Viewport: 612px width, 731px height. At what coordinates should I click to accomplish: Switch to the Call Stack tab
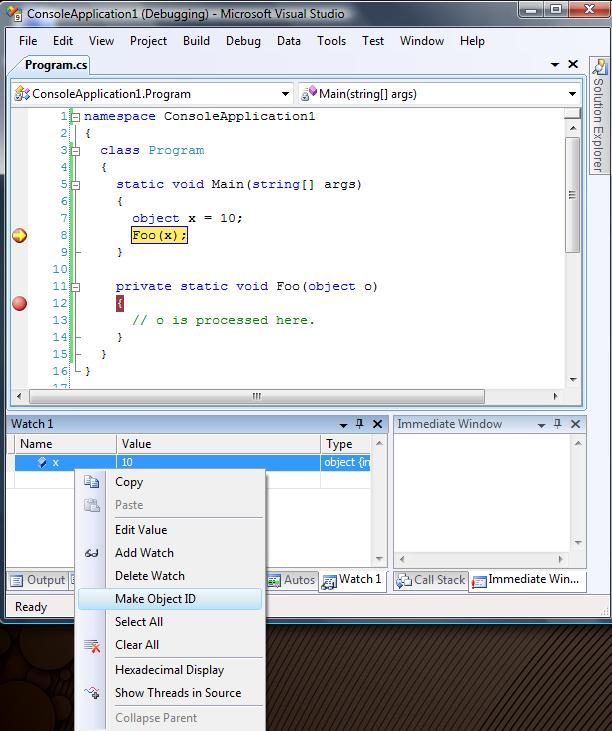click(x=431, y=580)
